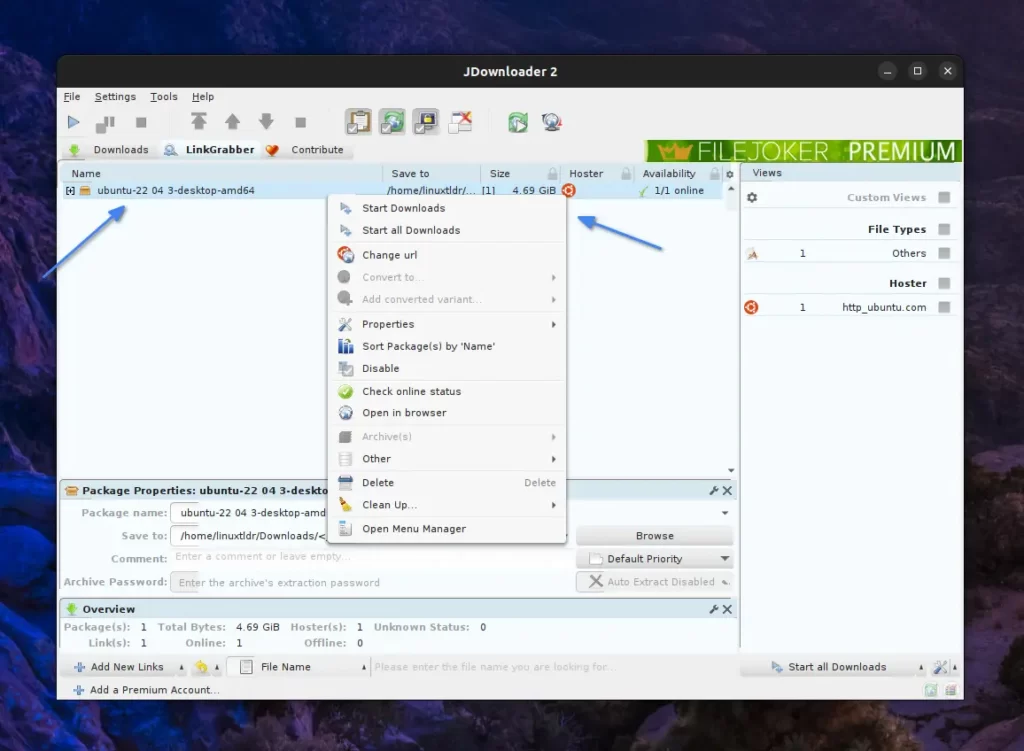This screenshot has height=751, width=1024.
Task: Click the Move to Bottom toolbar icon
Action: [x=300, y=122]
